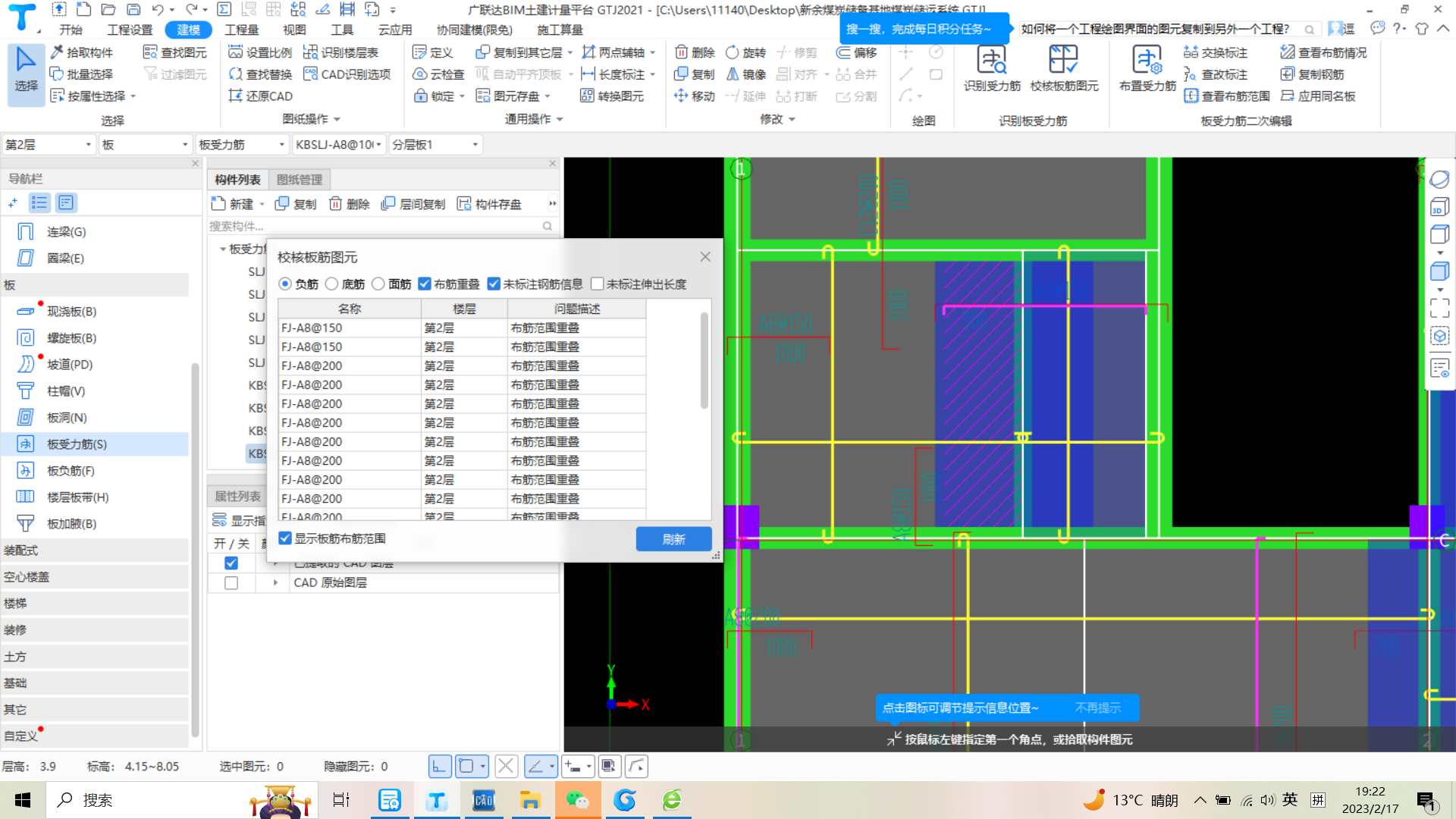Click 应用同名板 apply same-name slab
1456x819 pixels.
pos(1318,96)
